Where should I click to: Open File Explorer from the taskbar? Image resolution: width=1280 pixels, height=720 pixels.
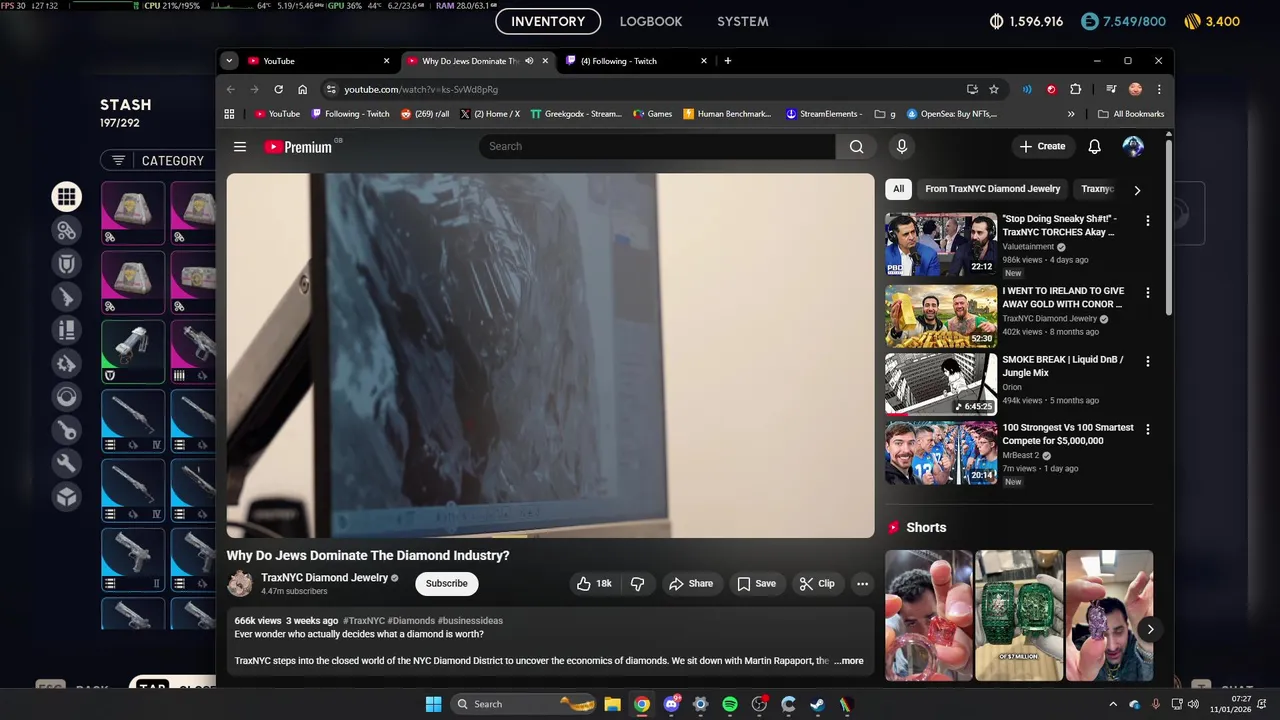click(x=612, y=704)
